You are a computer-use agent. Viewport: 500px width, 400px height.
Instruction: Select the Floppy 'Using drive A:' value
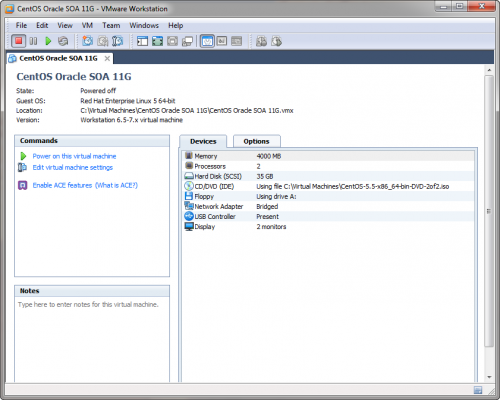(276, 196)
